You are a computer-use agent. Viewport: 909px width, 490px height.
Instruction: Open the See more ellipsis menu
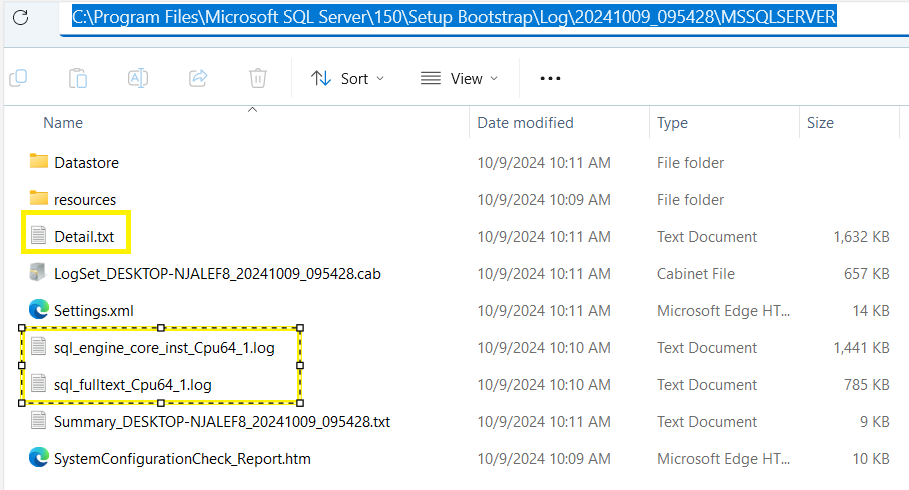coord(550,78)
